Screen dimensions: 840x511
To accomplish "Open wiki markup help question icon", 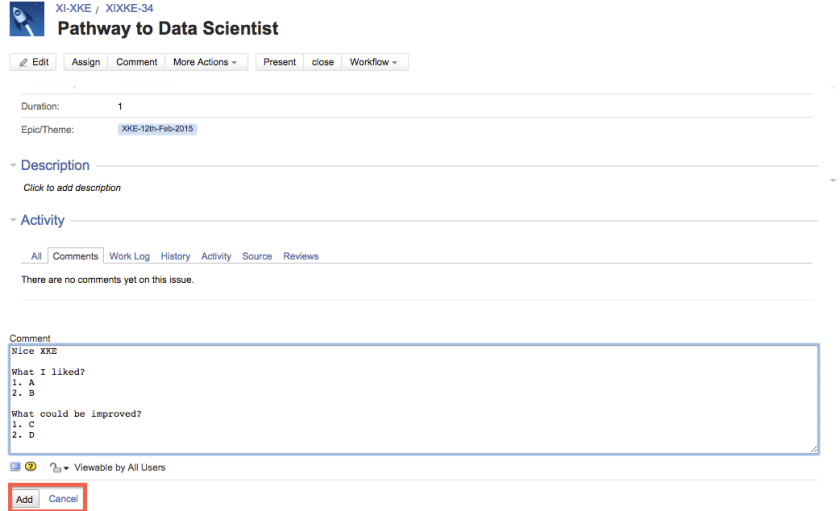I will coord(31,467).
